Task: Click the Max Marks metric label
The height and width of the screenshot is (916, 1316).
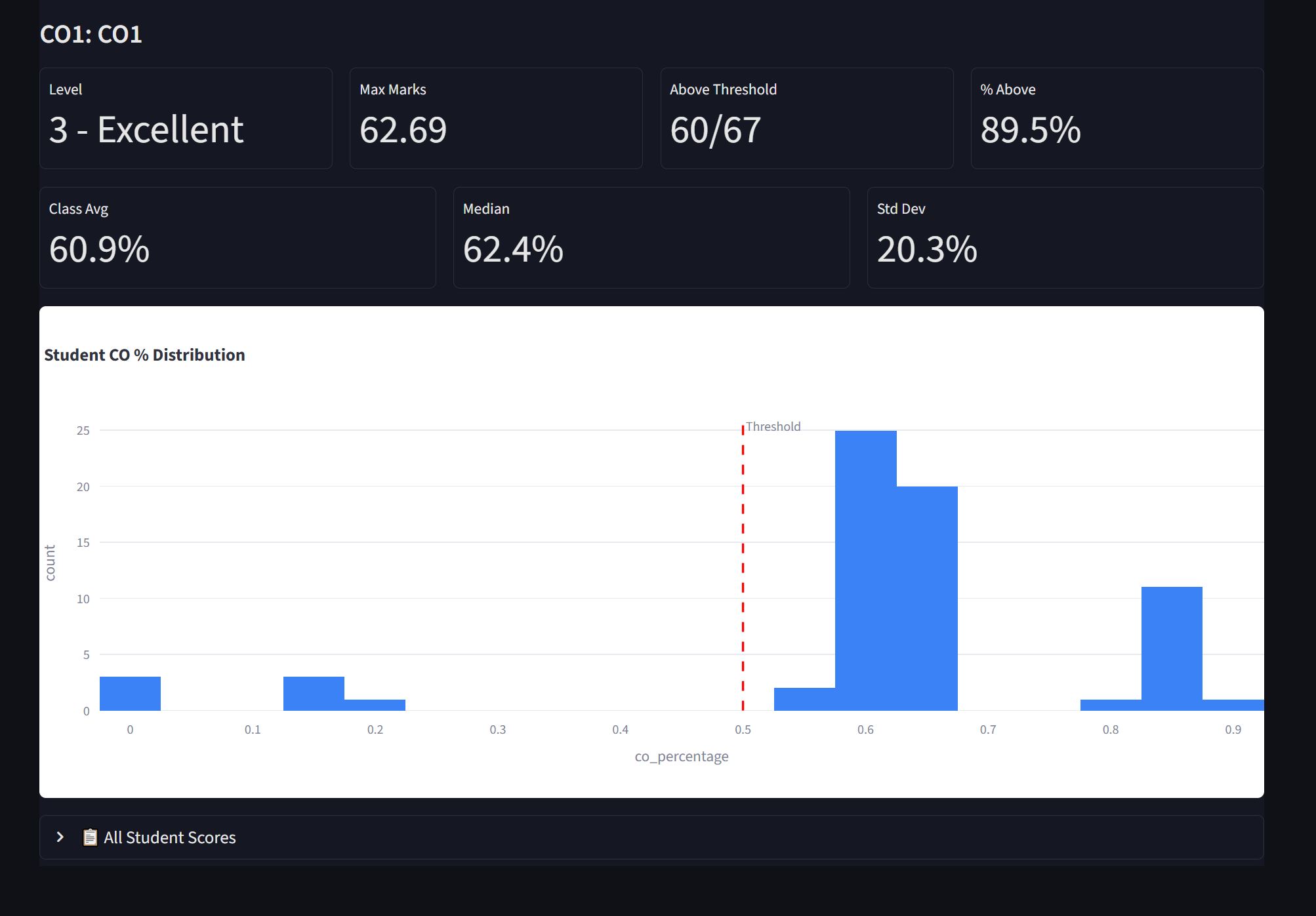Action: 393,90
